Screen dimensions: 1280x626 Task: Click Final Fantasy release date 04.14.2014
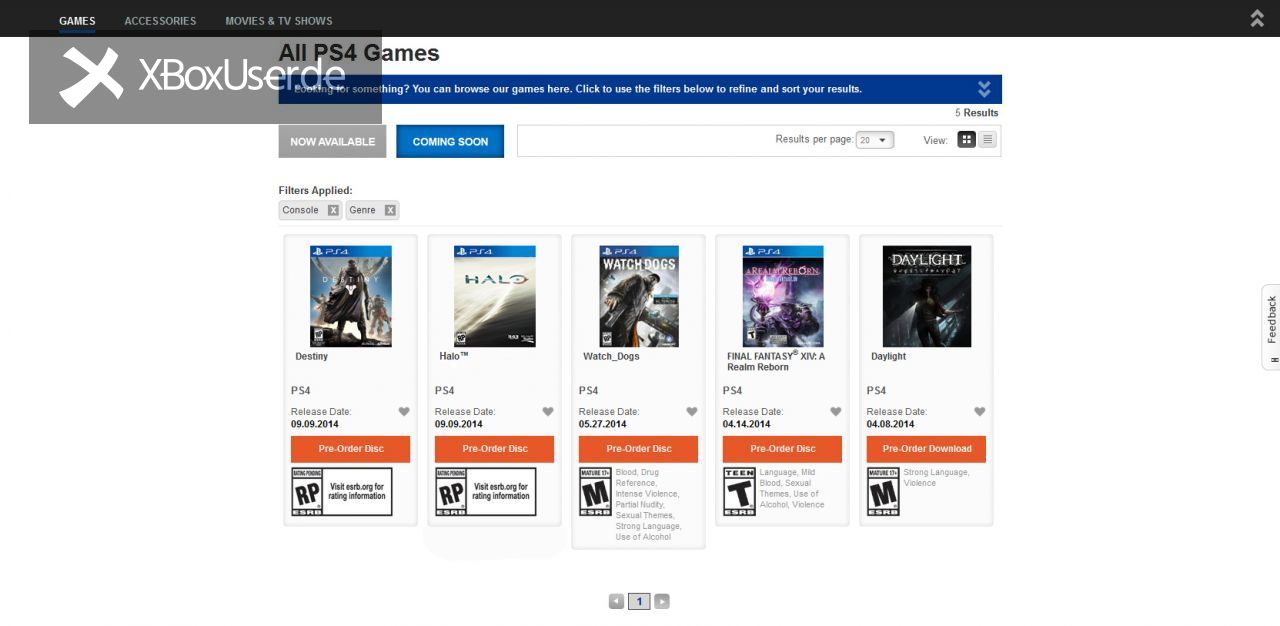pyautogui.click(x=747, y=424)
